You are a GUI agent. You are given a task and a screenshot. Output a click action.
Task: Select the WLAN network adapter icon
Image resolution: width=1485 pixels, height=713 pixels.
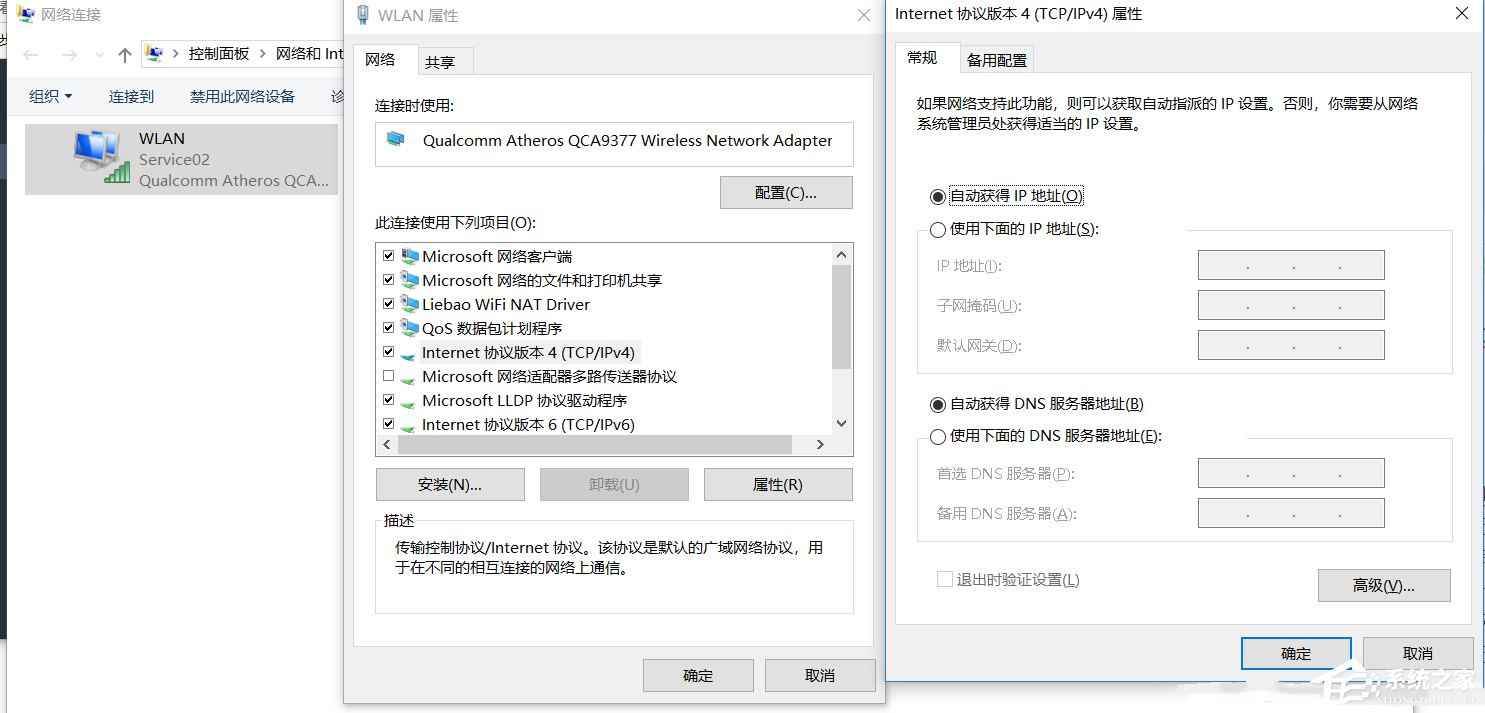[103, 157]
